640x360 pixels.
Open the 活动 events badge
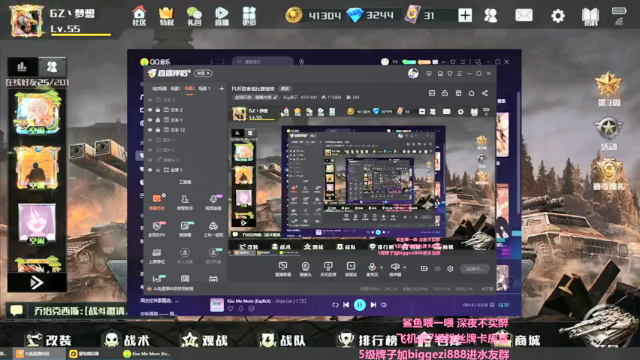[608, 134]
